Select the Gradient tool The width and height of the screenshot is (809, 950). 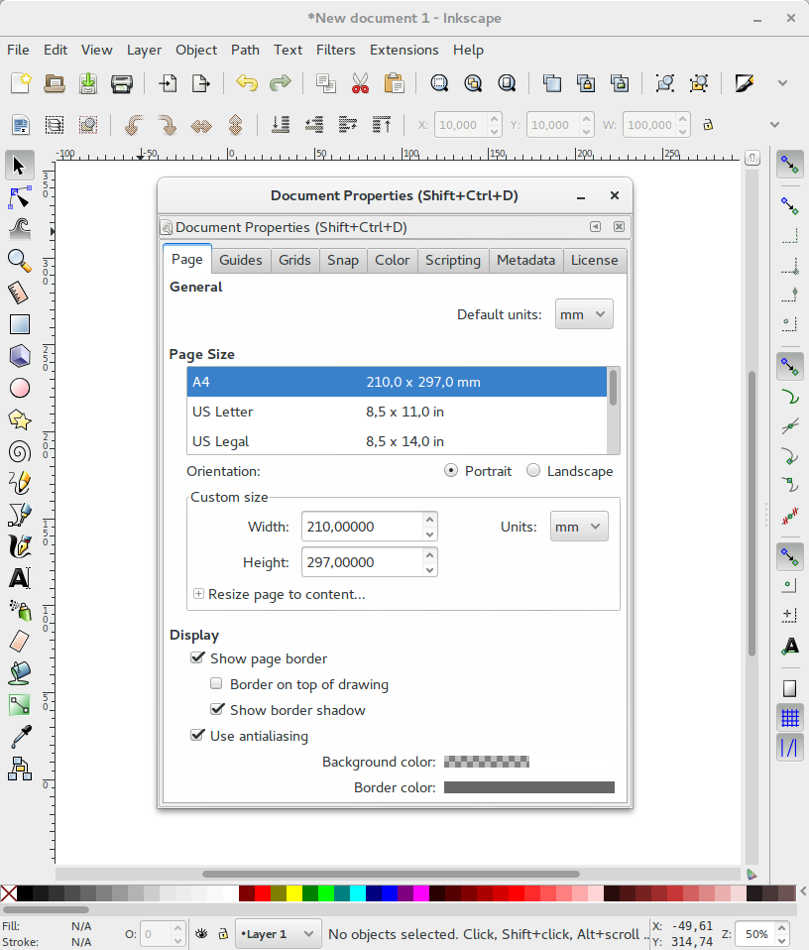pyautogui.click(x=19, y=705)
